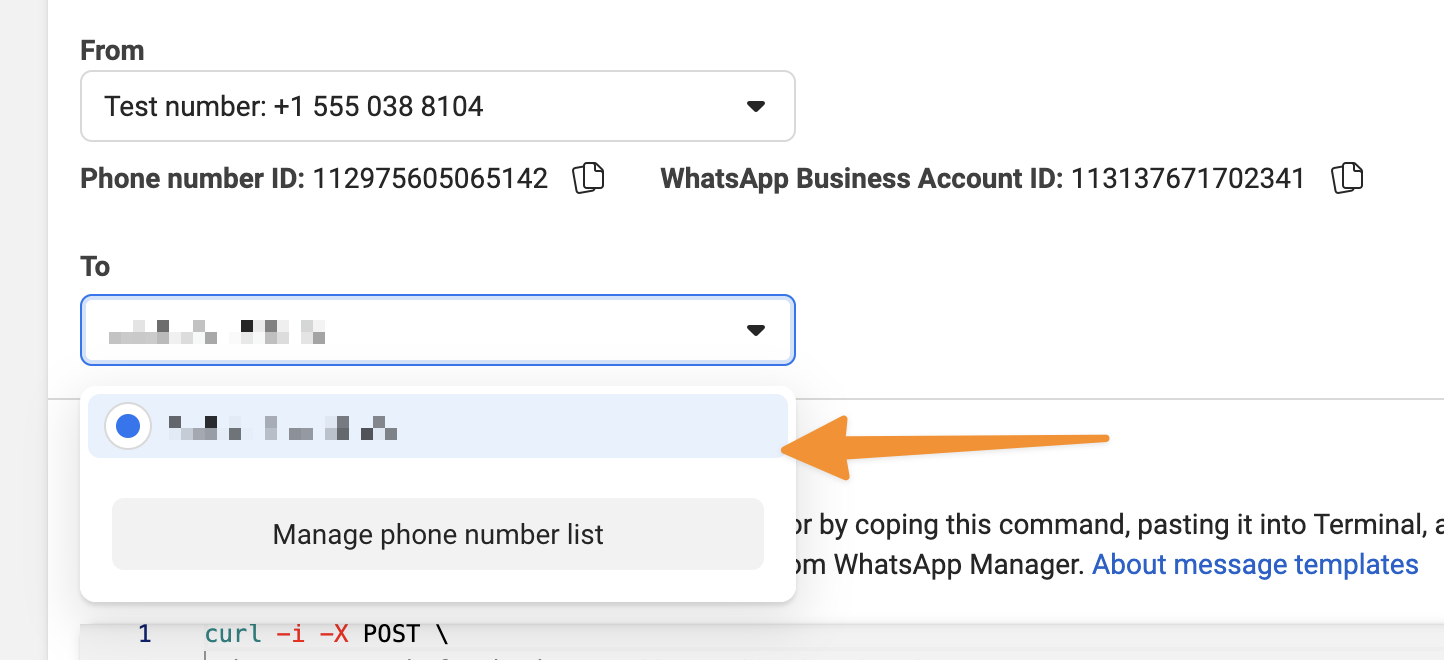Click the chevron on the From selector
The image size is (1444, 660).
[757, 106]
